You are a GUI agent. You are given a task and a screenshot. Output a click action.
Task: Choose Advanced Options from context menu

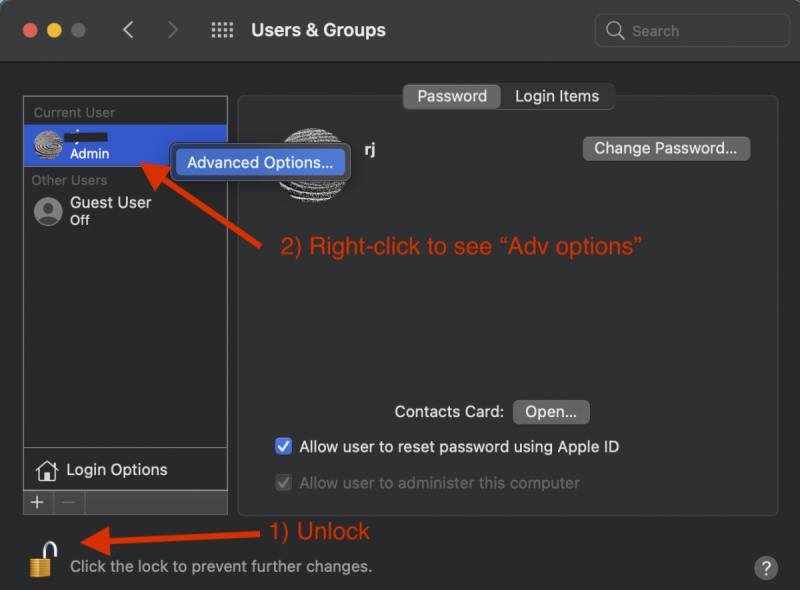[260, 163]
